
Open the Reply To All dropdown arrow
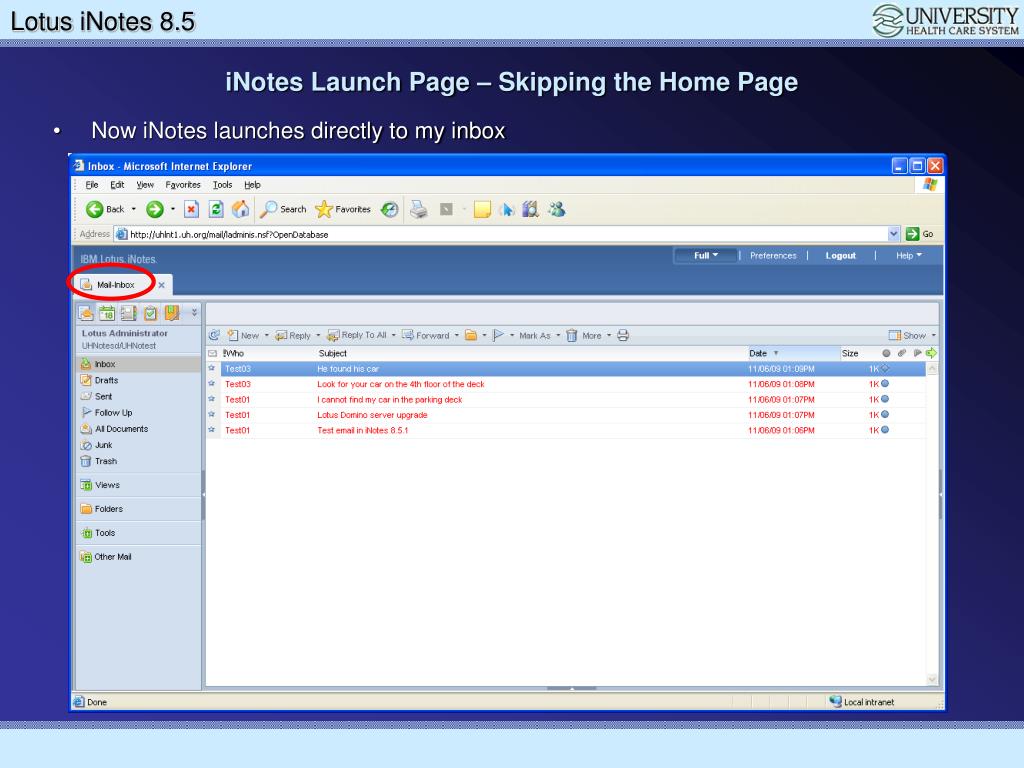tap(394, 336)
